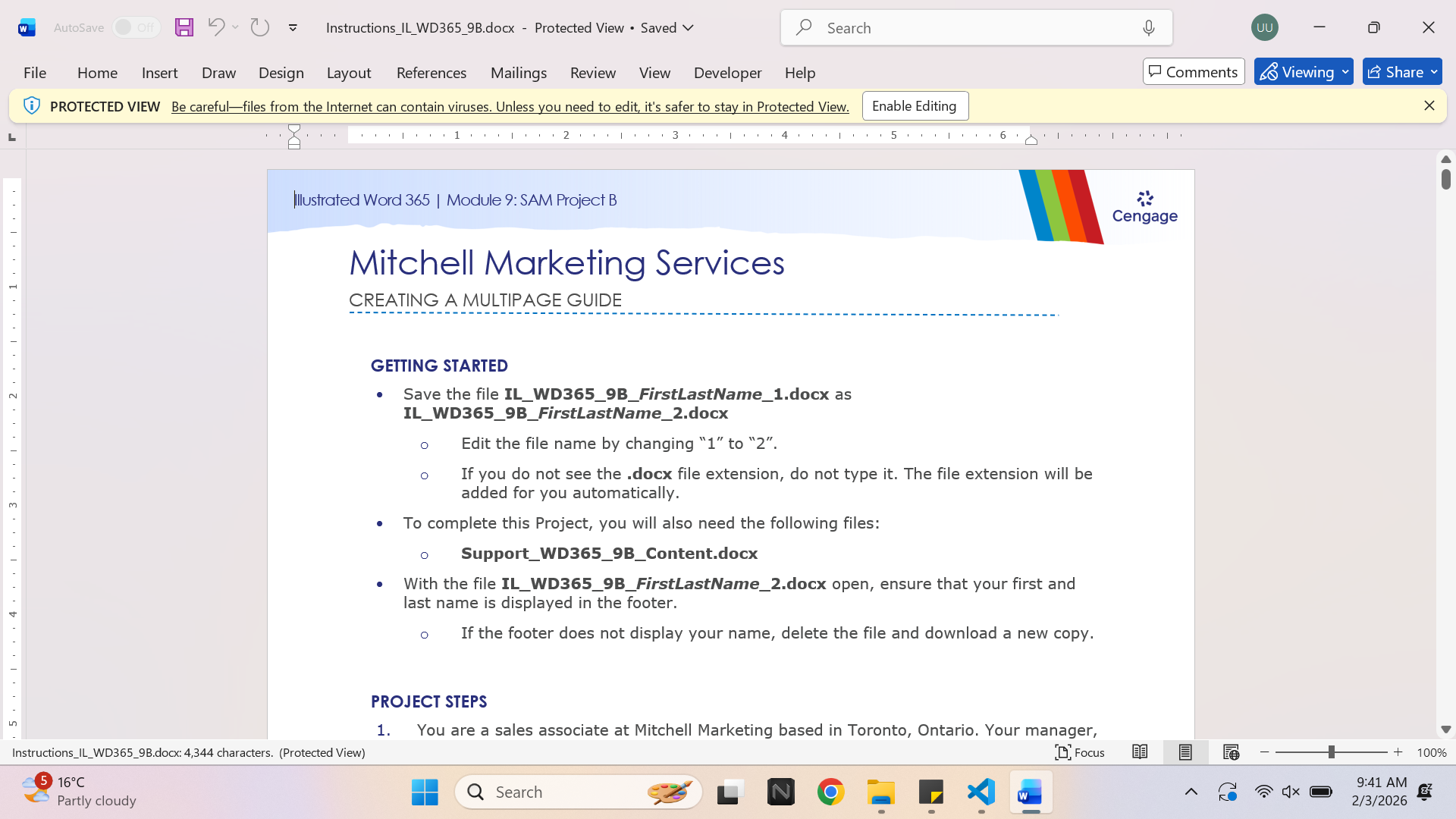Click the Focus mode button
Viewport: 1456px width, 819px height.
tap(1079, 752)
